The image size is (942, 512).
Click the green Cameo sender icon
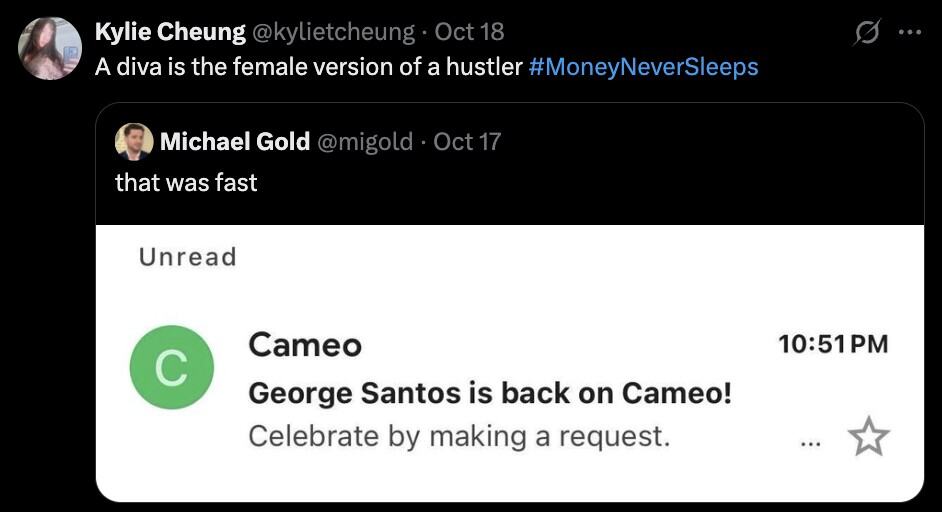click(171, 368)
